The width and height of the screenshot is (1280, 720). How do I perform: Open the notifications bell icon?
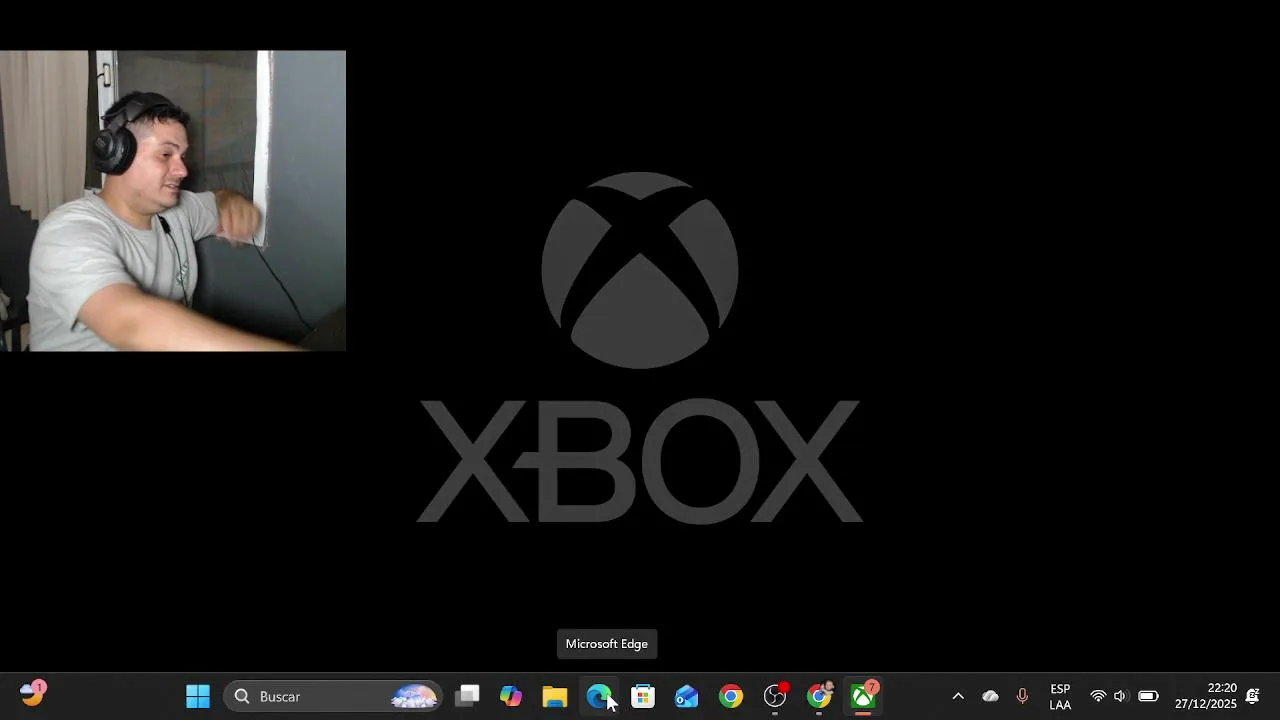1252,696
